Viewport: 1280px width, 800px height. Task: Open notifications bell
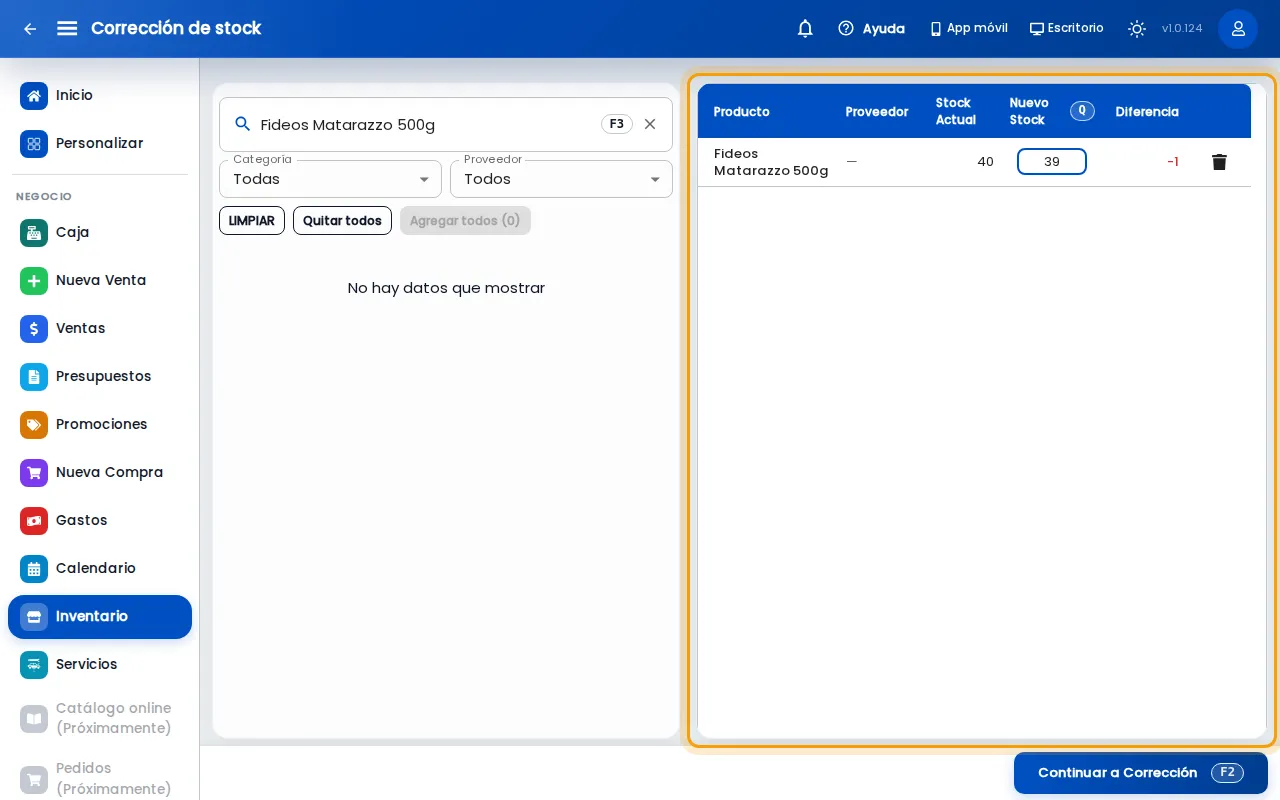(x=805, y=29)
